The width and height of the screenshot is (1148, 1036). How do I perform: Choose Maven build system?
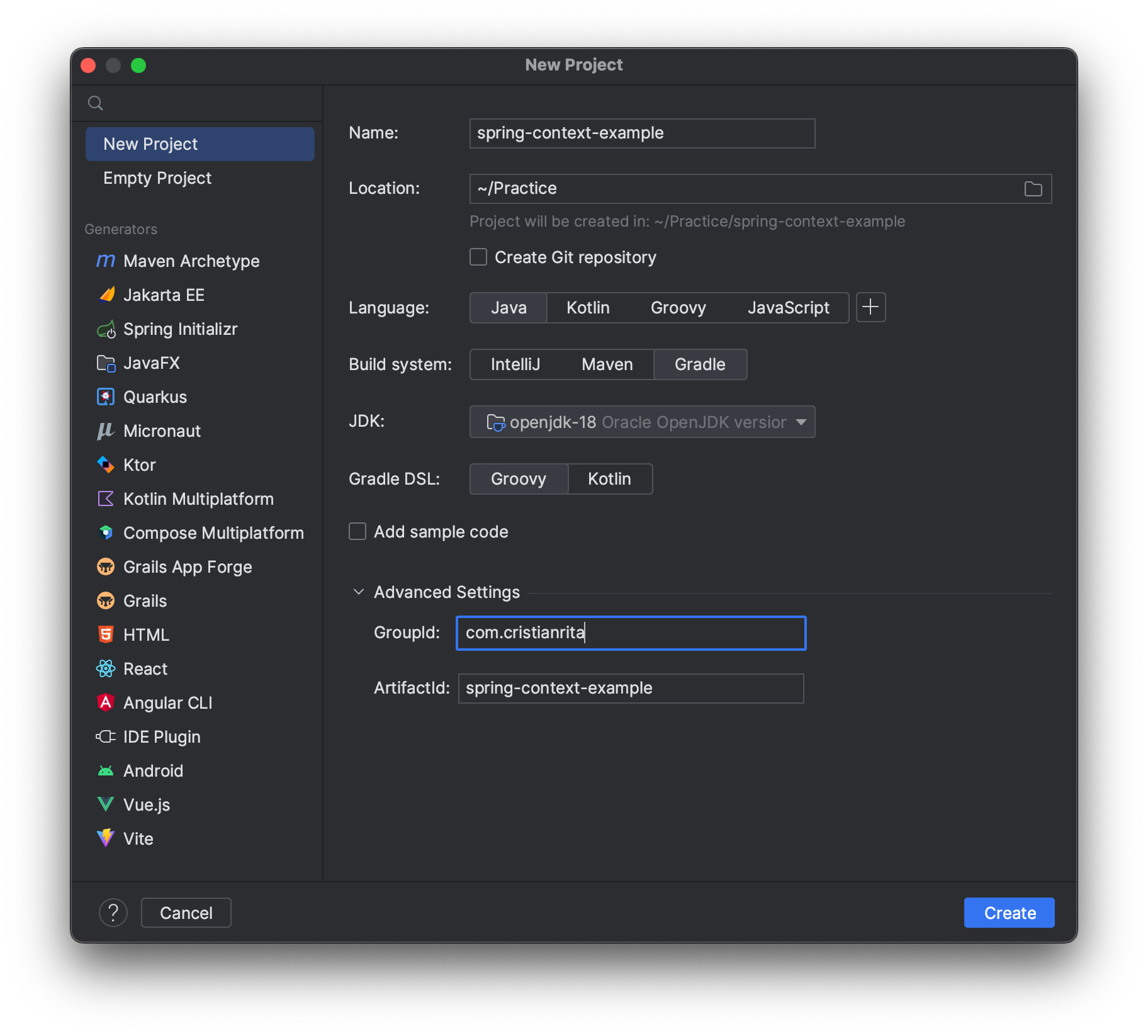click(607, 364)
